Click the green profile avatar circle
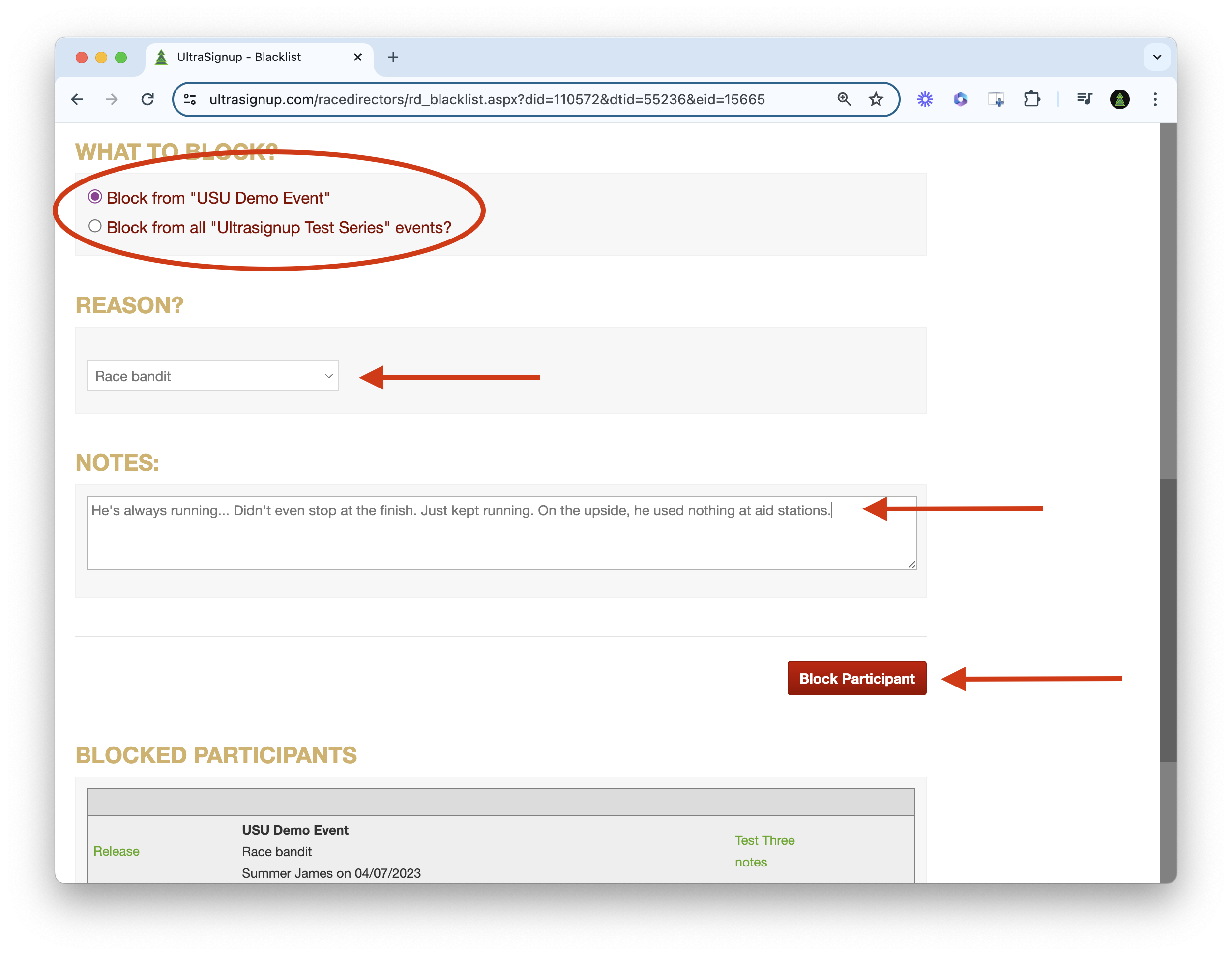The width and height of the screenshot is (1232, 956). [x=1120, y=99]
